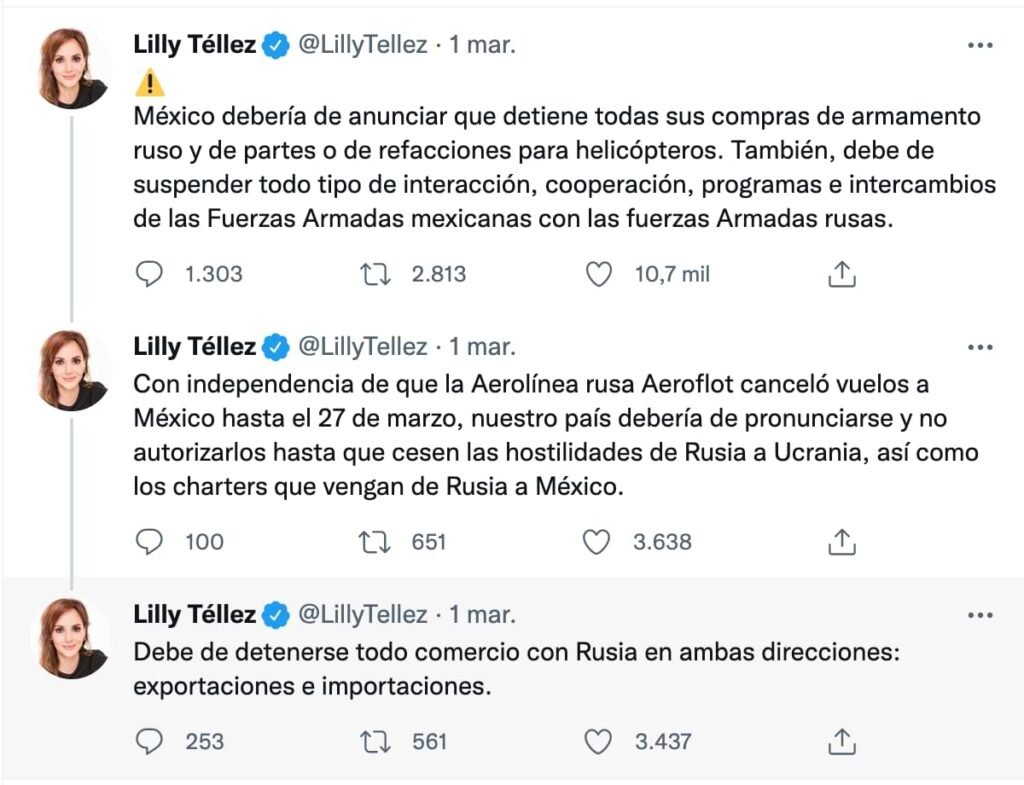Click the like count 3.638 on Aeroflot tweet

[660, 541]
